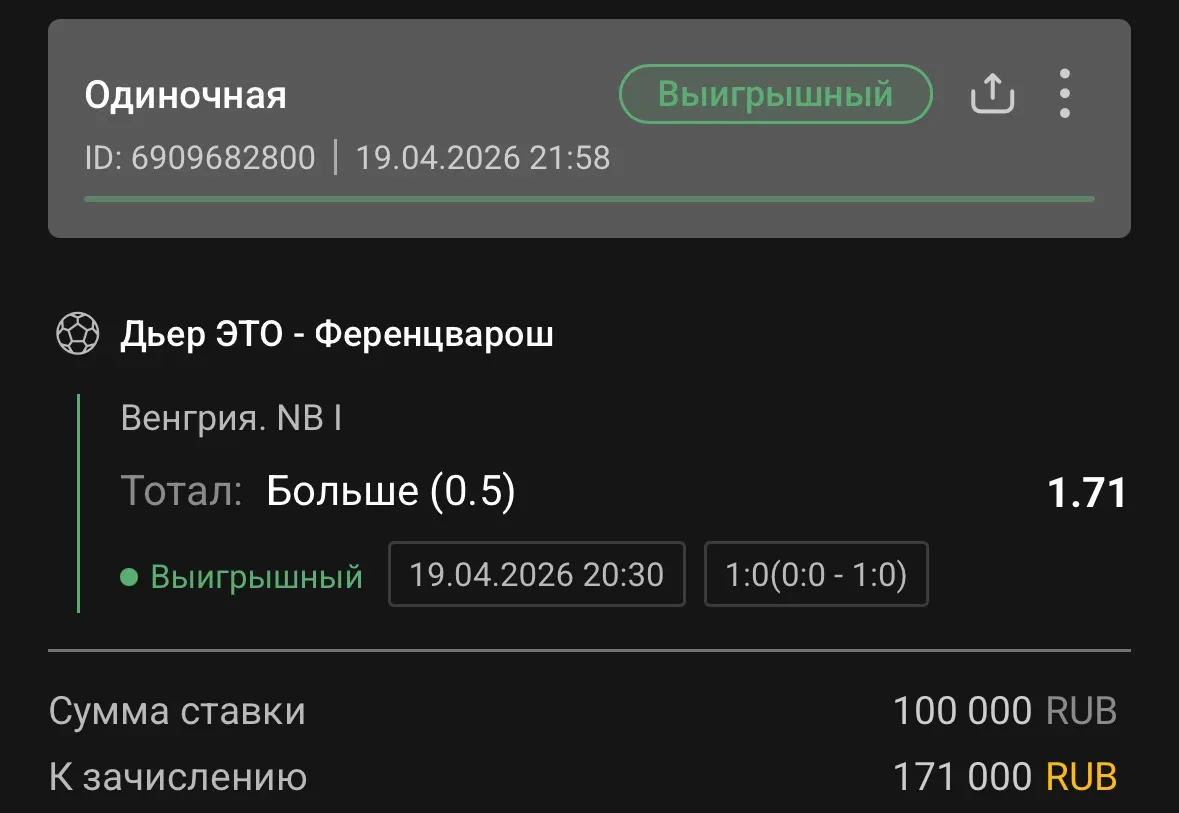
Task: Tap the 171 000 RUB payout amount
Action: tap(1004, 776)
